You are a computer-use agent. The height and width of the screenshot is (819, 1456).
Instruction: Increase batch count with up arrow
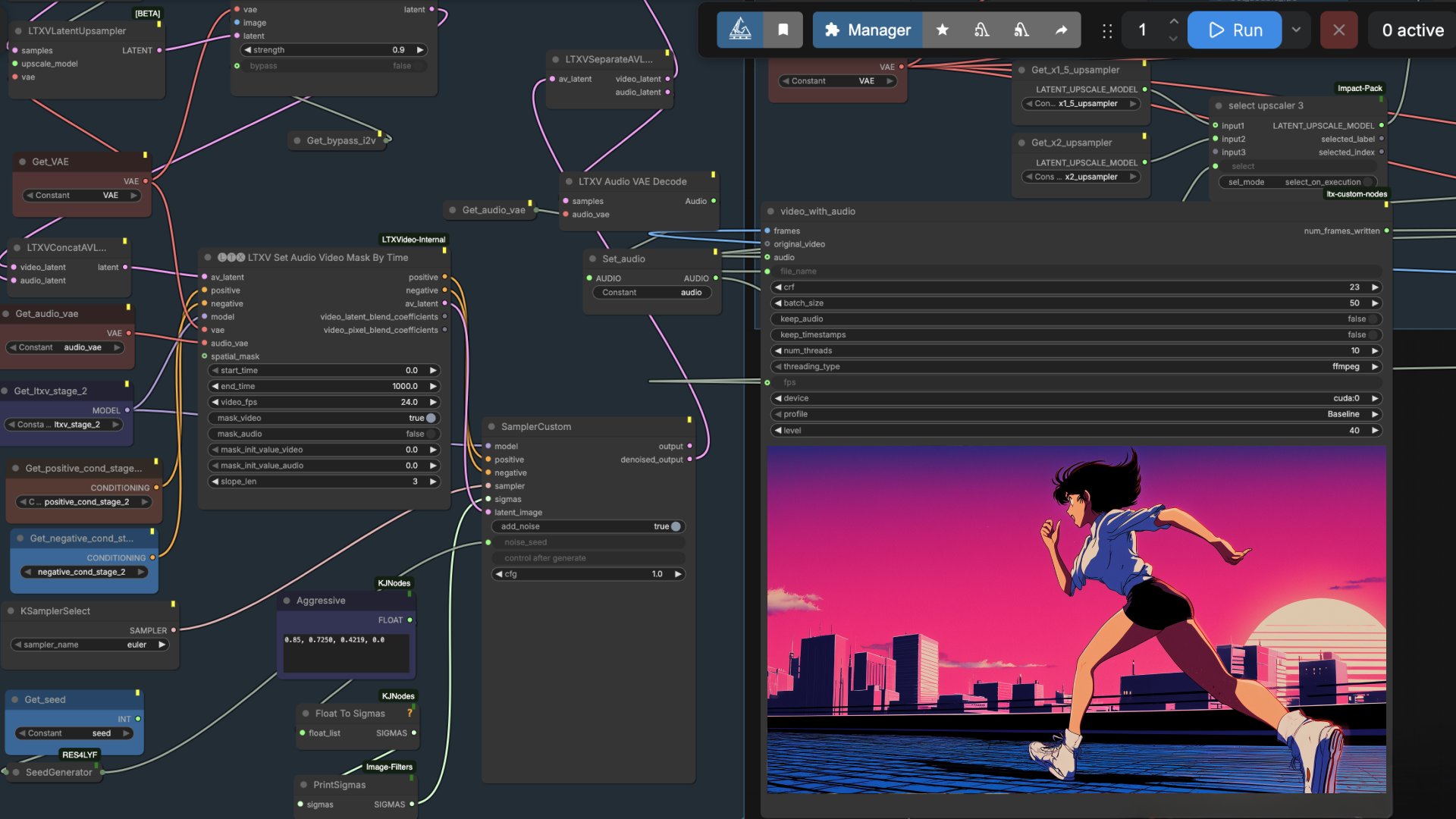[1173, 21]
